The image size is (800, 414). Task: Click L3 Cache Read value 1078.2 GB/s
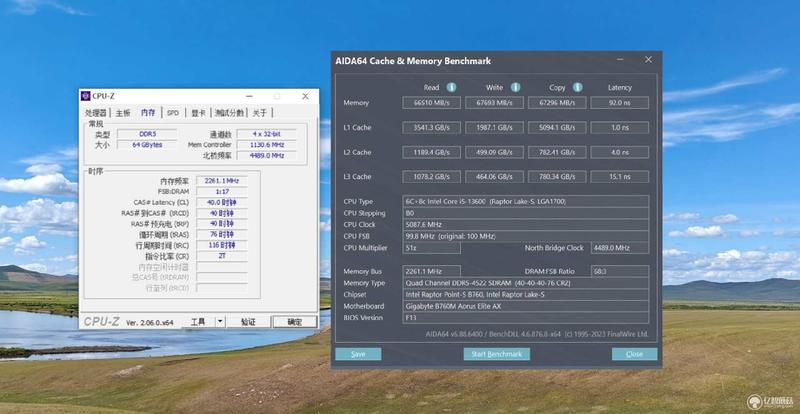(x=431, y=177)
